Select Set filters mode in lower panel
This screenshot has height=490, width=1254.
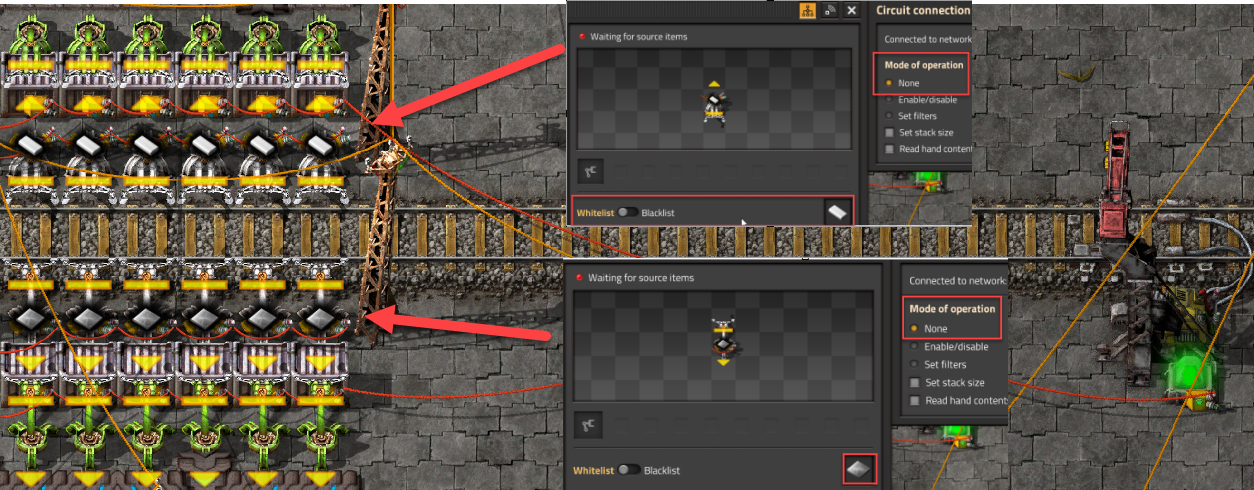click(944, 365)
